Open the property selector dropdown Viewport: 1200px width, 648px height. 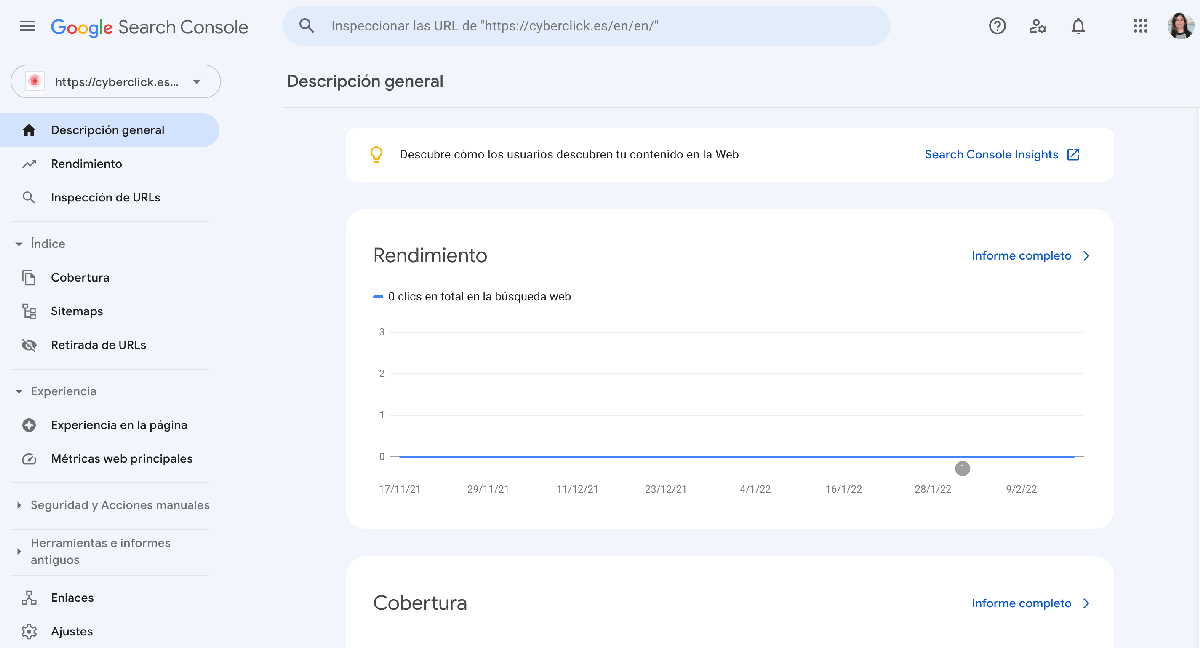pos(115,82)
